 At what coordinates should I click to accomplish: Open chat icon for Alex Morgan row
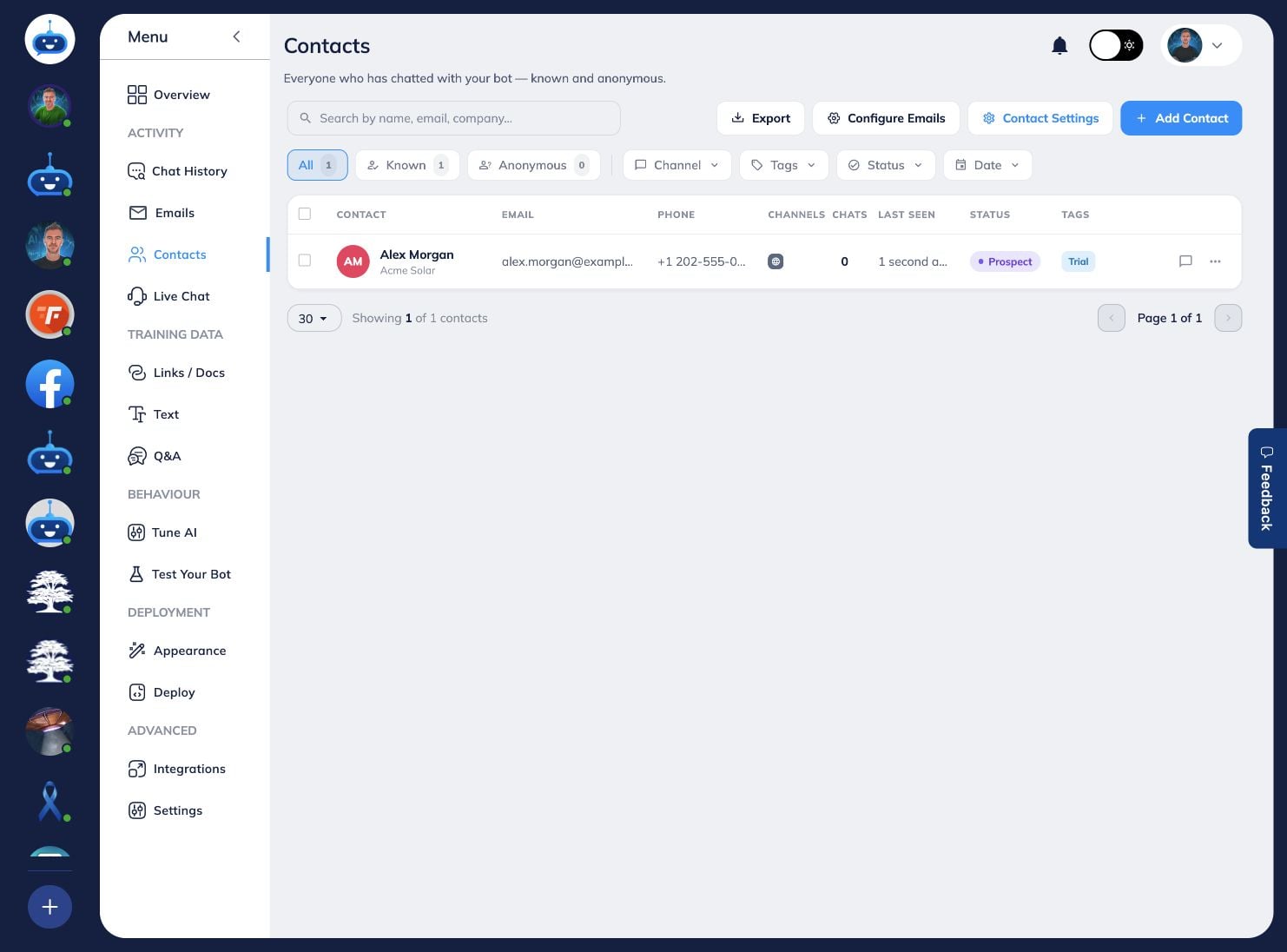(x=1185, y=261)
